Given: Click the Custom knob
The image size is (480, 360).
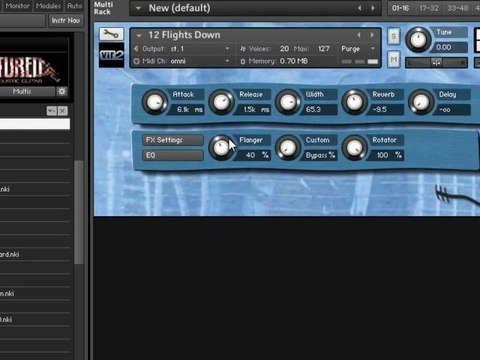Looking at the screenshot, I should point(288,148).
